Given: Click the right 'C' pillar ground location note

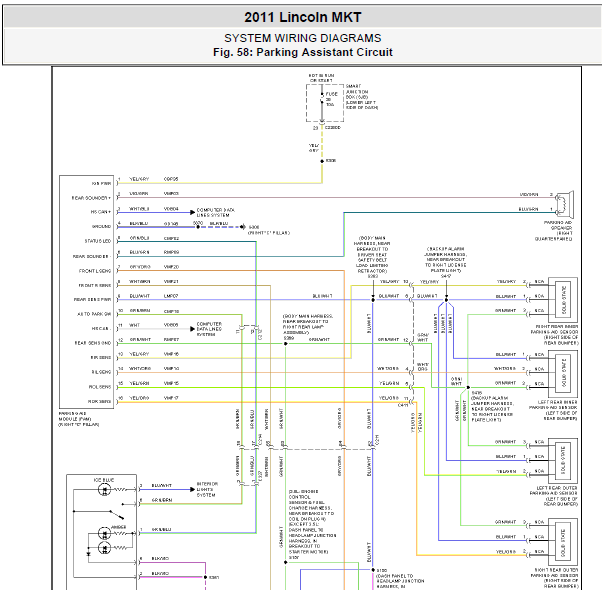Looking at the screenshot, I should click(x=269, y=233).
